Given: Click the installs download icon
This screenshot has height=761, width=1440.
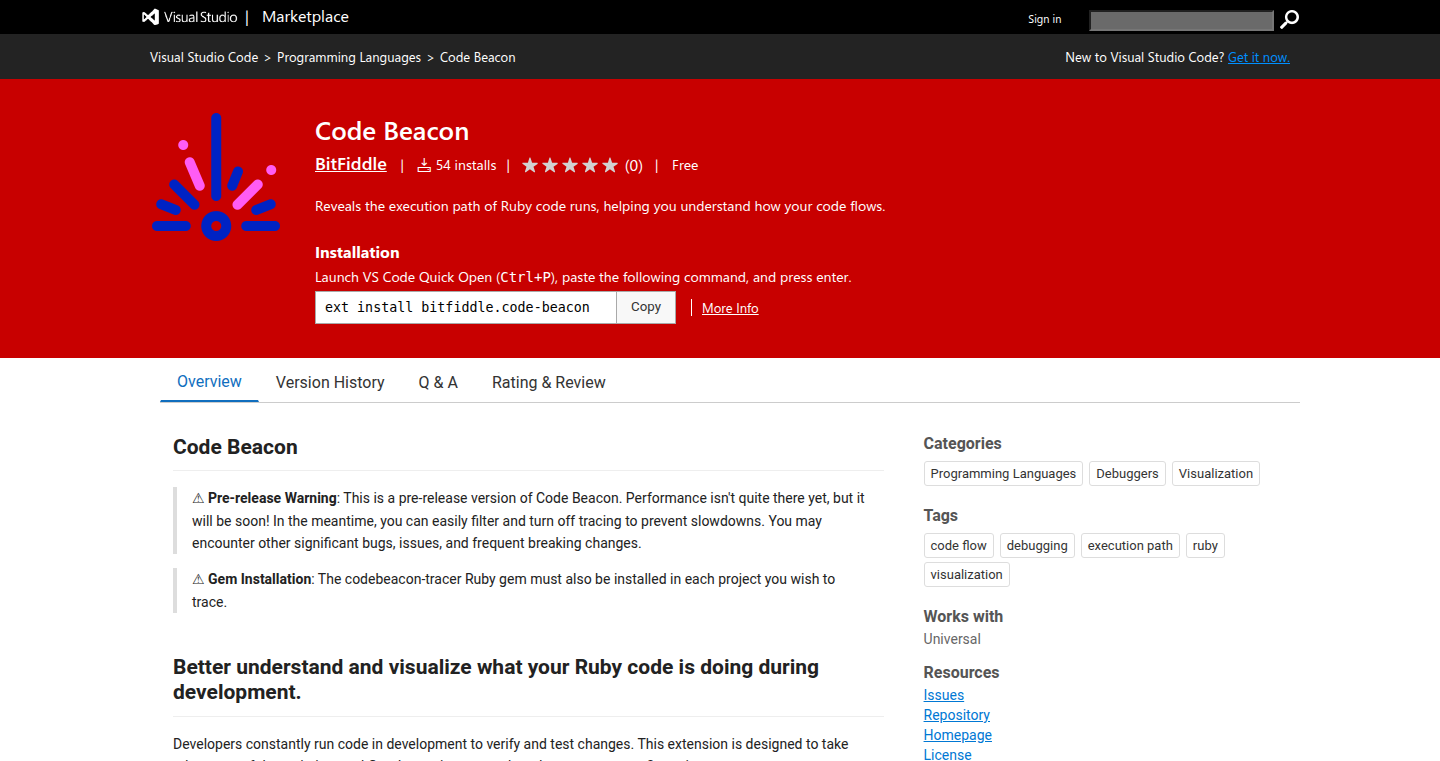Looking at the screenshot, I should [x=424, y=165].
